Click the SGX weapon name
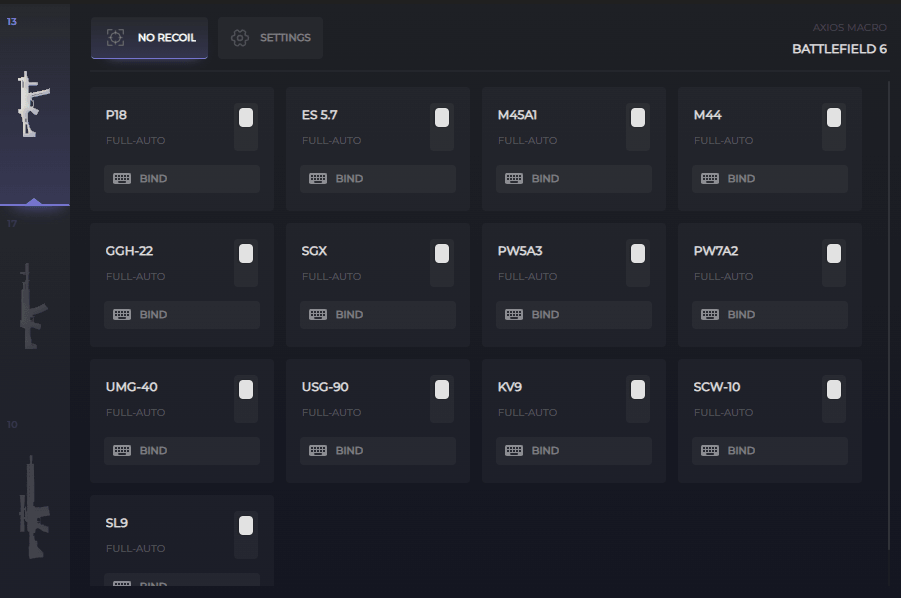Viewport: 901px width, 598px height. click(x=314, y=251)
